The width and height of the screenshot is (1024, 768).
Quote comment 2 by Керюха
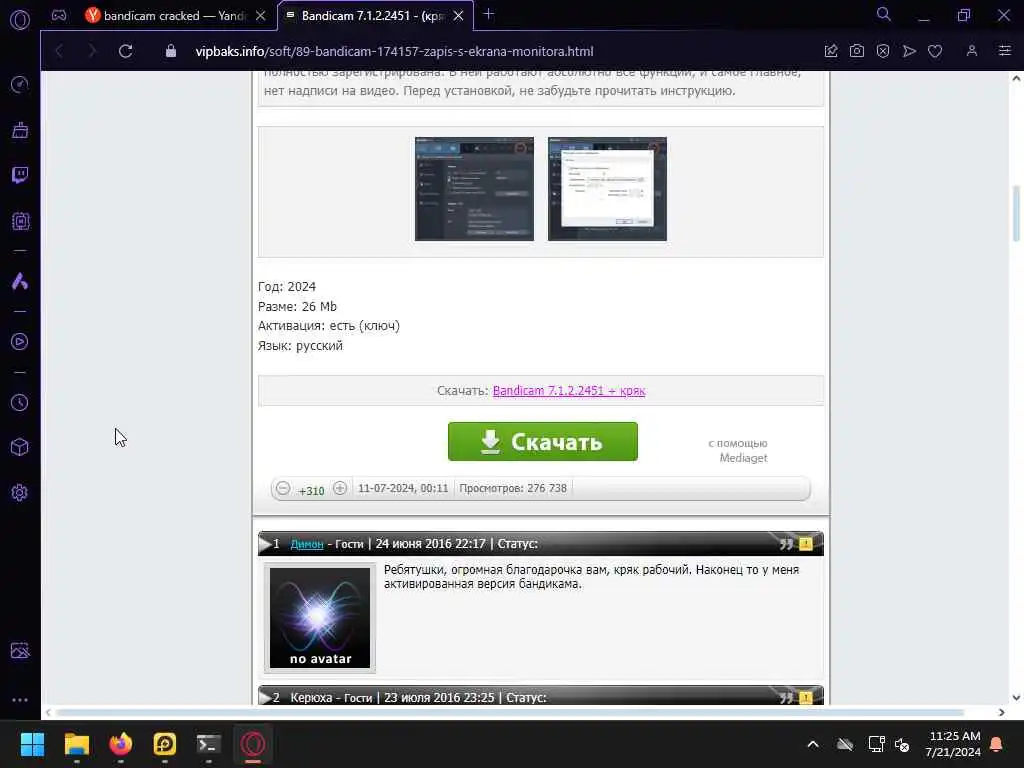[786, 697]
